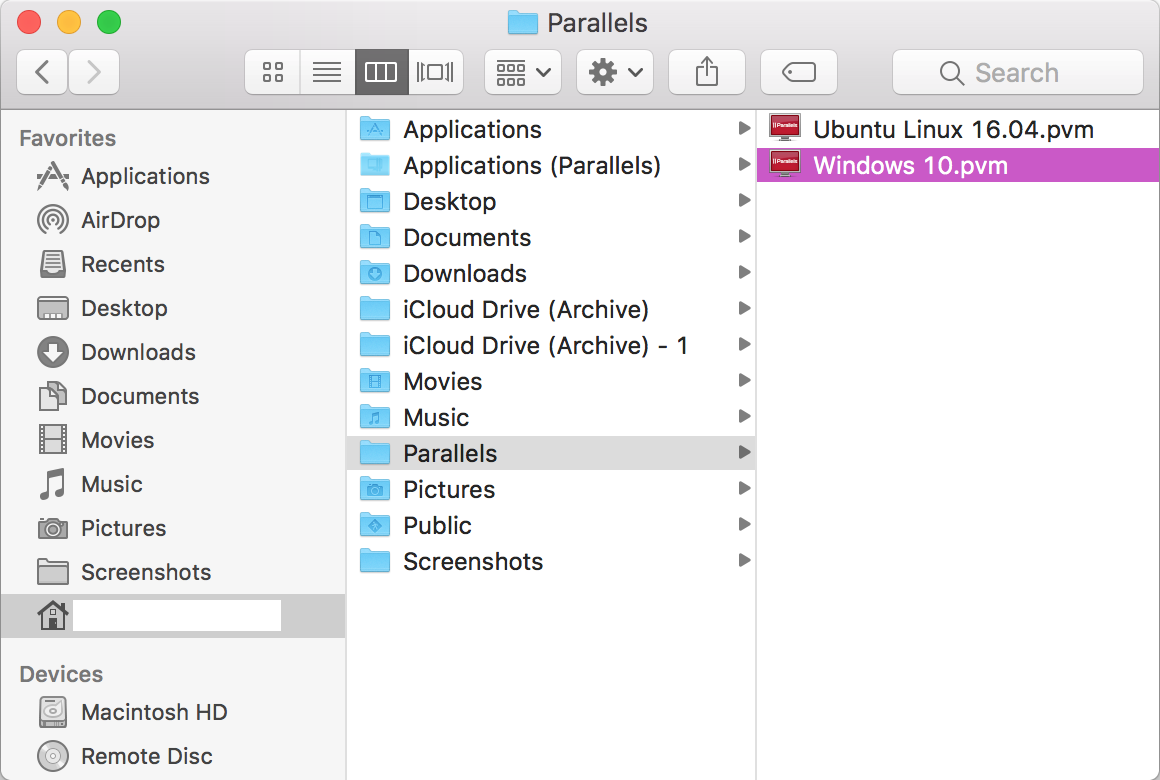Expand the Applications (Parallels) folder arrow
Screen dimensions: 1160x780
743,165
